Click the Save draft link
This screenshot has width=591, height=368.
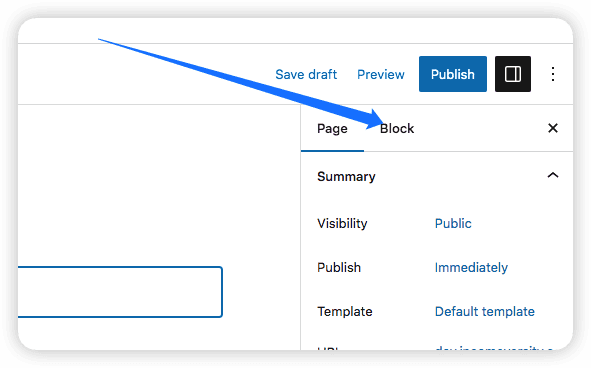point(306,74)
